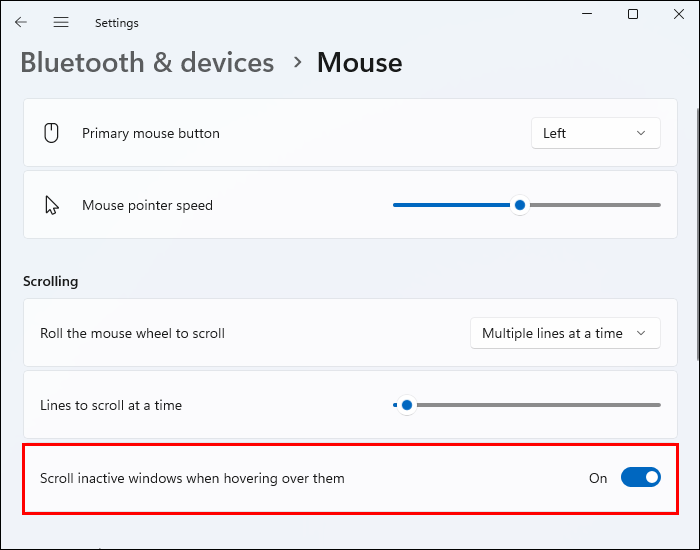Go back with the back arrow
Image resolution: width=700 pixels, height=550 pixels.
(21, 22)
